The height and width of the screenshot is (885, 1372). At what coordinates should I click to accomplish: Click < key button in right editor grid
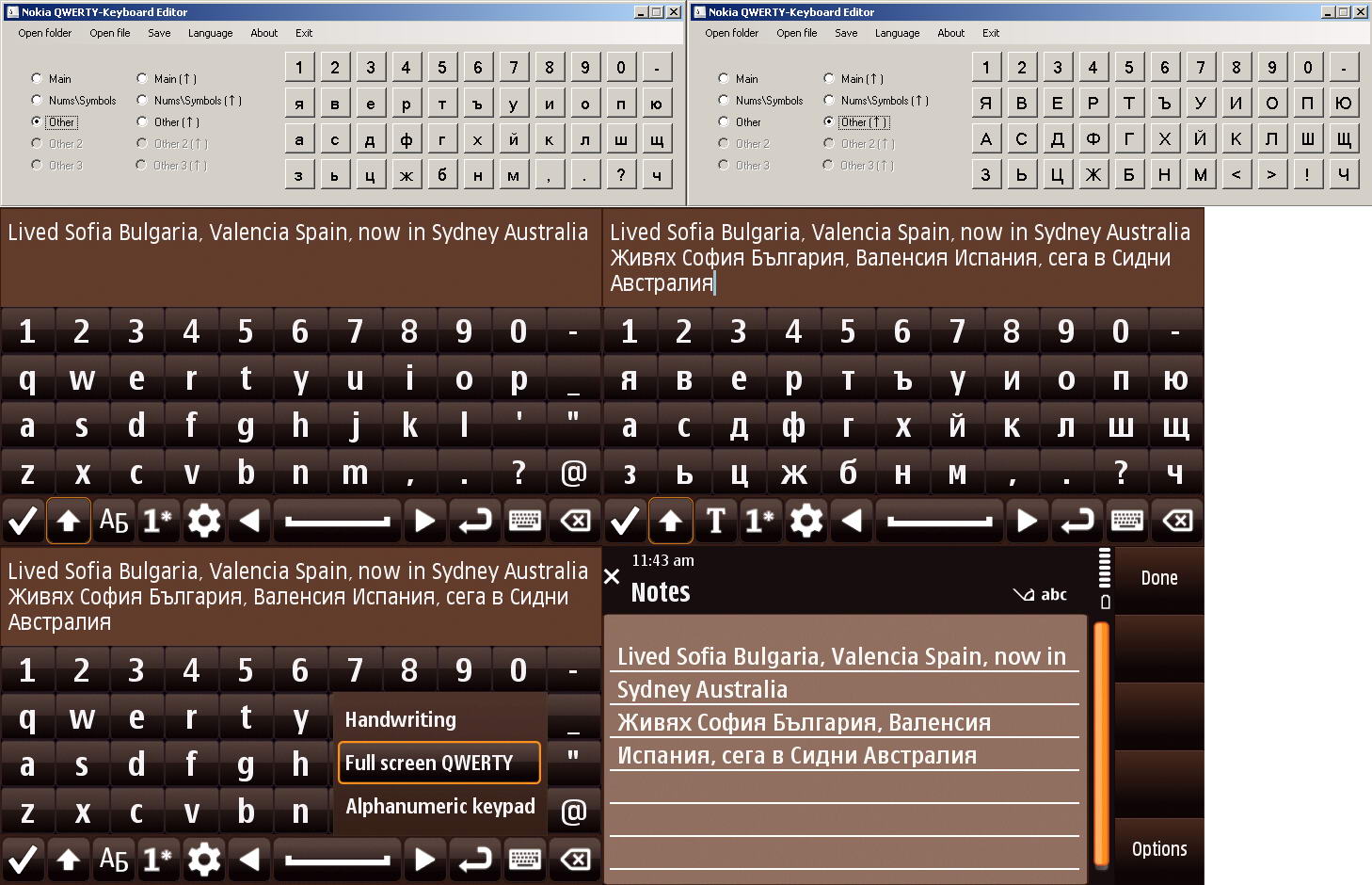1236,175
